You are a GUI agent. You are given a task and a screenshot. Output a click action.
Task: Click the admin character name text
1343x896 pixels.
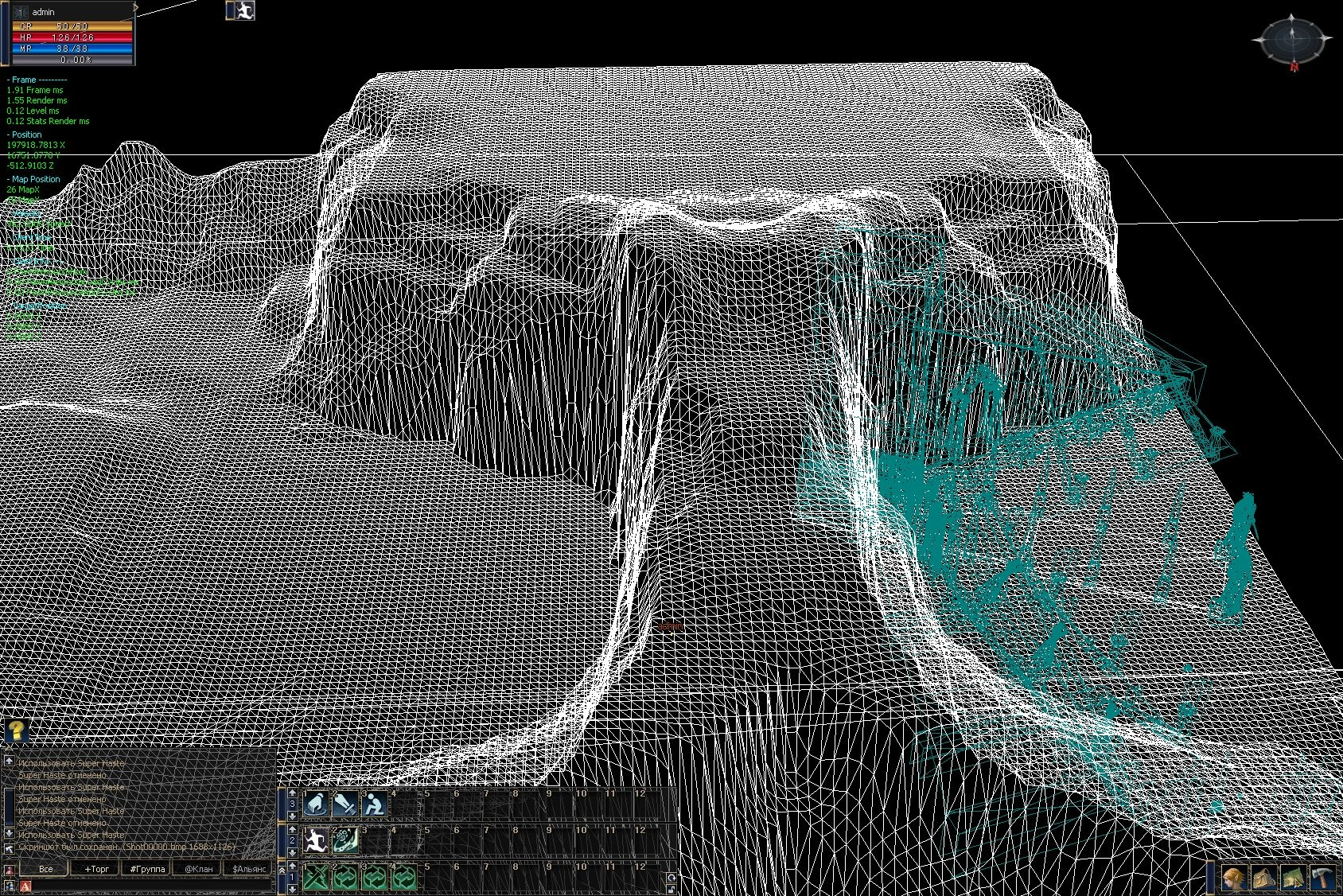pos(43,12)
